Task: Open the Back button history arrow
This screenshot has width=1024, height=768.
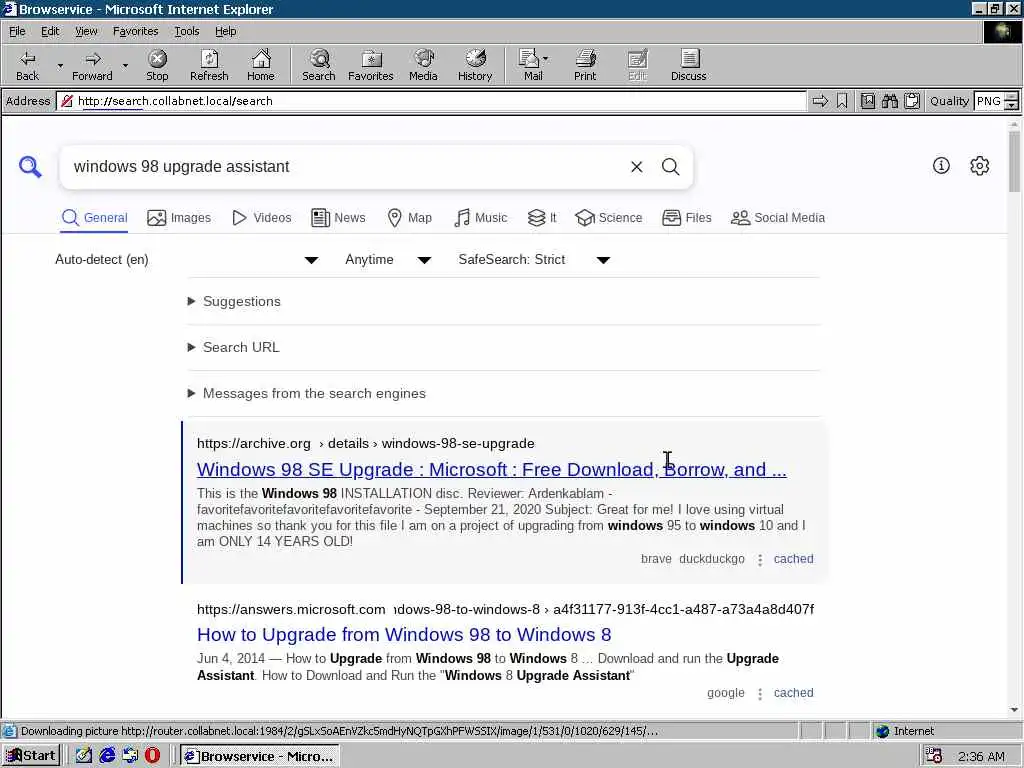Action: (60, 65)
